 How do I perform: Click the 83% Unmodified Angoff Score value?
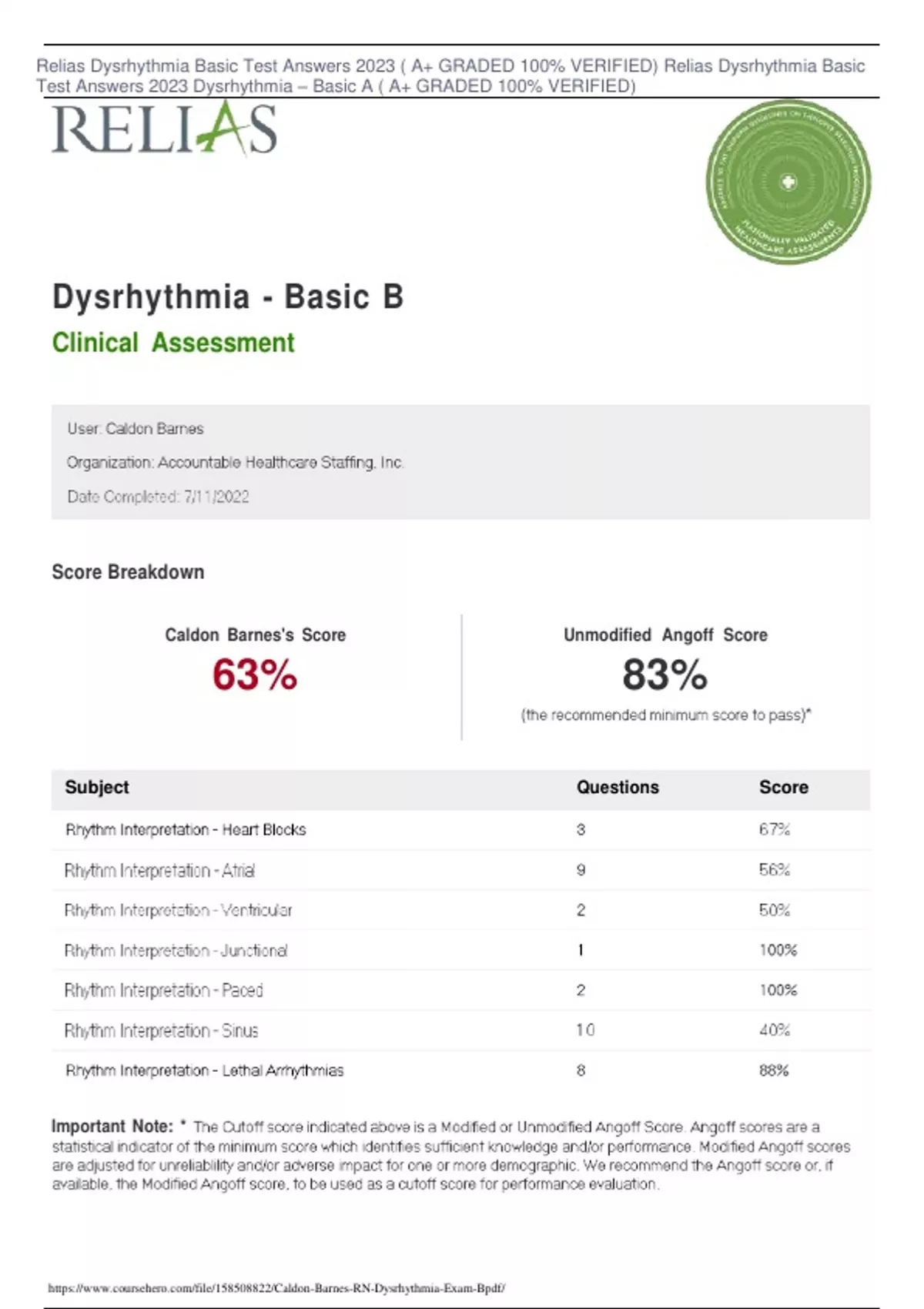tap(665, 675)
